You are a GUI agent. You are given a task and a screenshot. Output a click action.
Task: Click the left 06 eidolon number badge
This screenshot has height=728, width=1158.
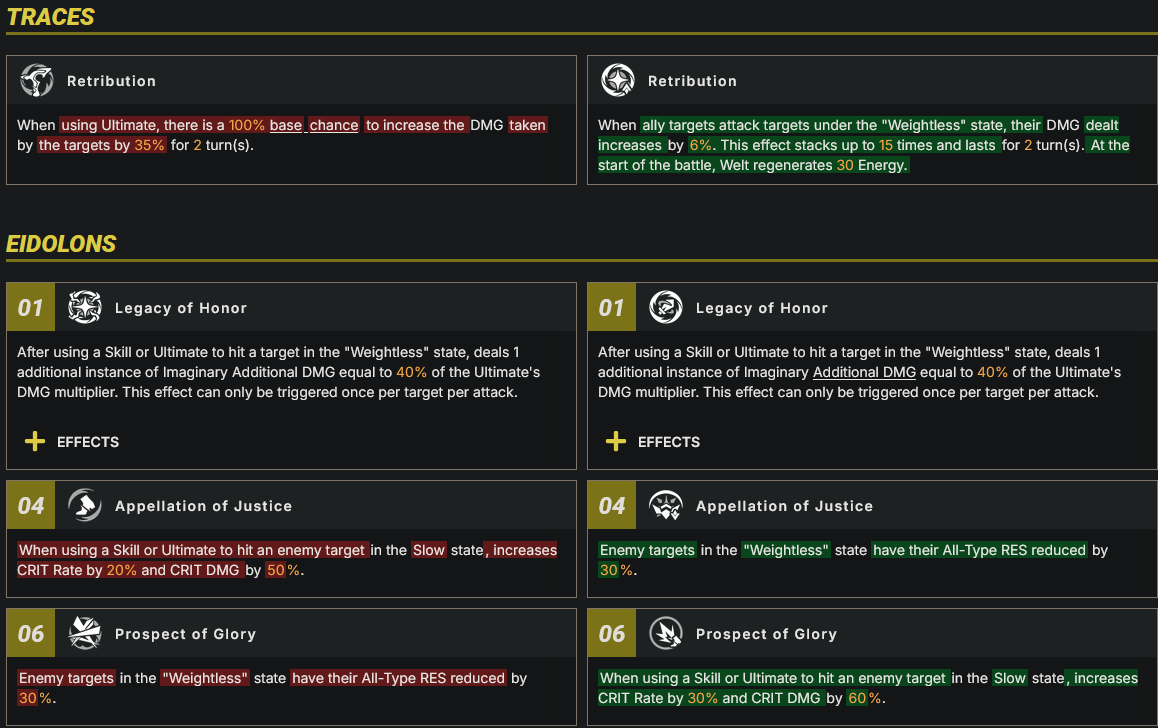tap(30, 633)
